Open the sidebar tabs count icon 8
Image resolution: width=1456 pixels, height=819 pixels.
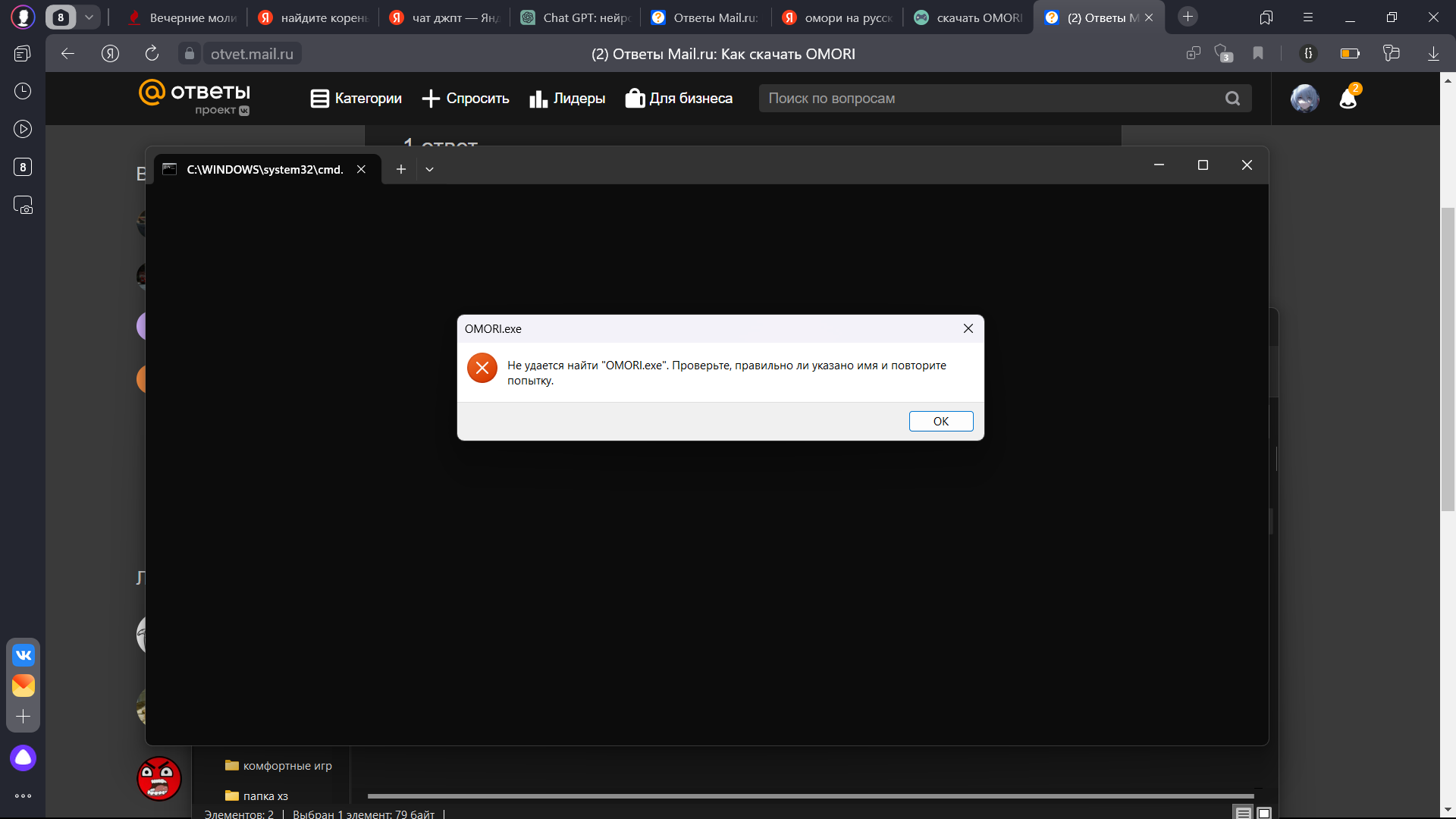click(23, 167)
